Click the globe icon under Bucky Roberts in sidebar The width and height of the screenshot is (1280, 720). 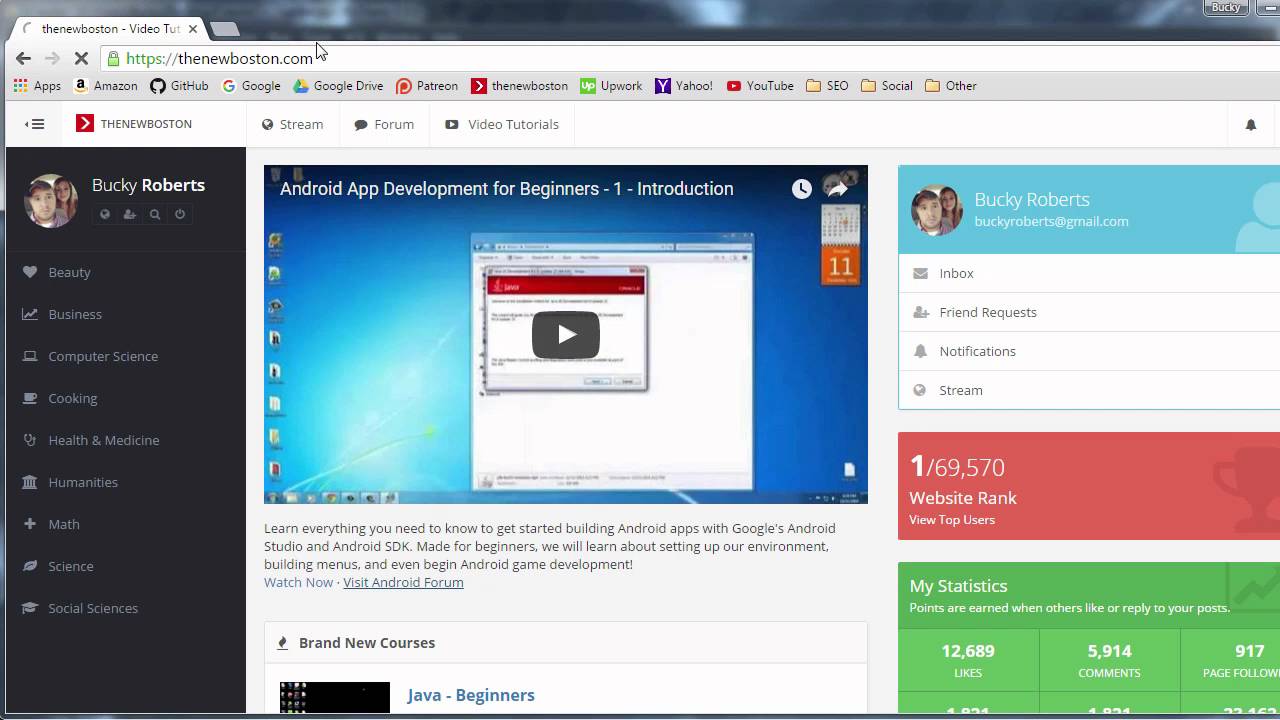(105, 214)
